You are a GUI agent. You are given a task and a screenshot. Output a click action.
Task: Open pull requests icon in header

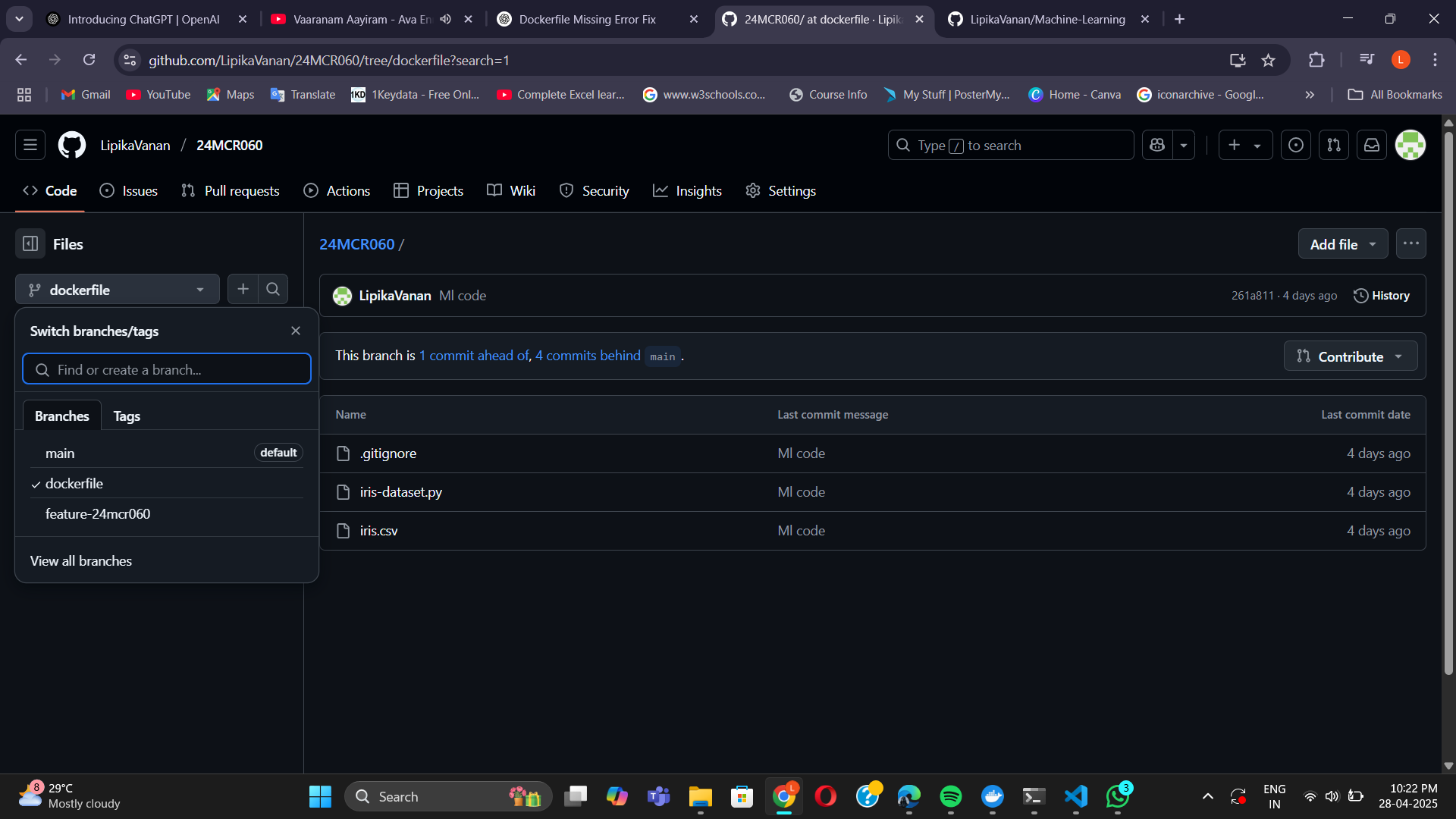click(x=1334, y=145)
